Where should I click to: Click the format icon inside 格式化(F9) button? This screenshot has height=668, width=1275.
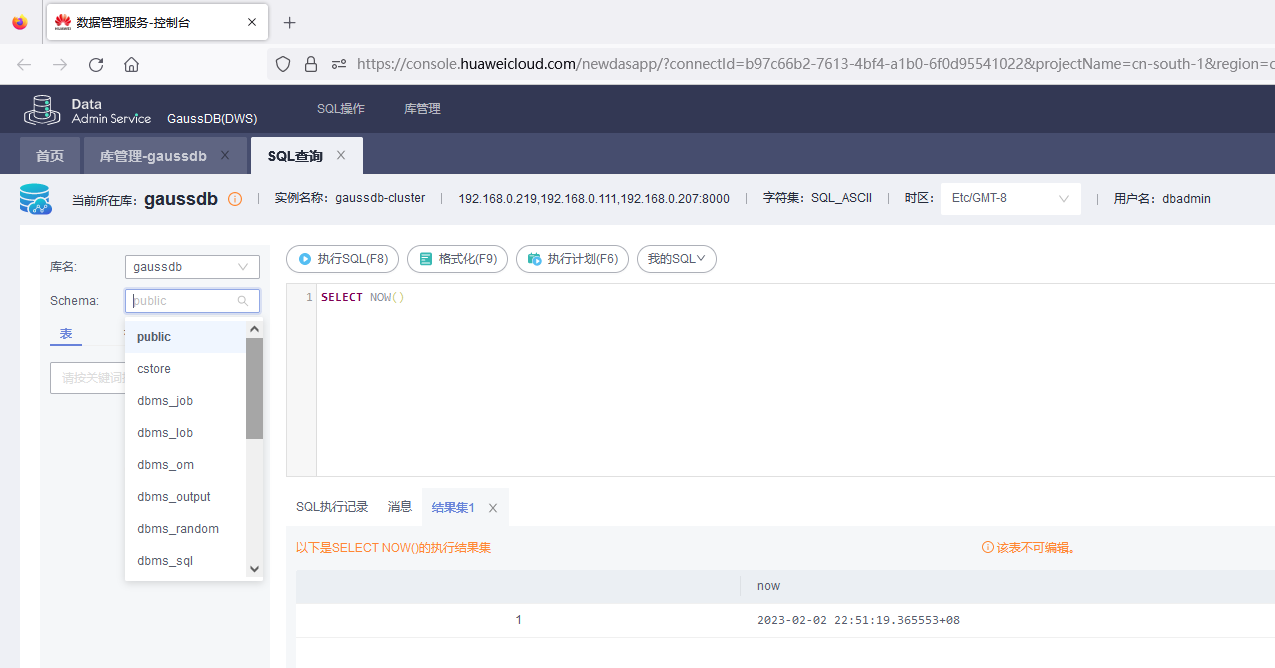click(424, 258)
